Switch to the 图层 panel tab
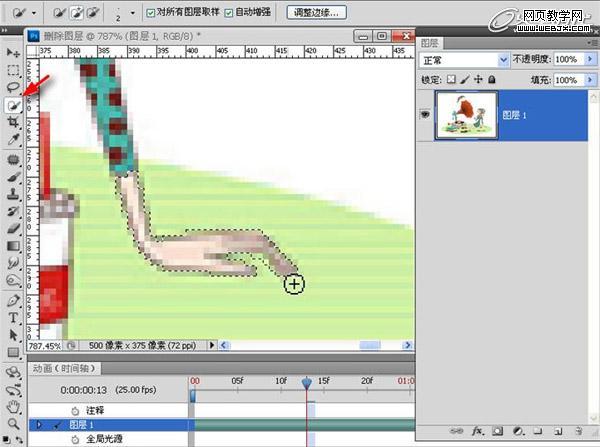Screen dimensions: 600x447 tap(430, 43)
